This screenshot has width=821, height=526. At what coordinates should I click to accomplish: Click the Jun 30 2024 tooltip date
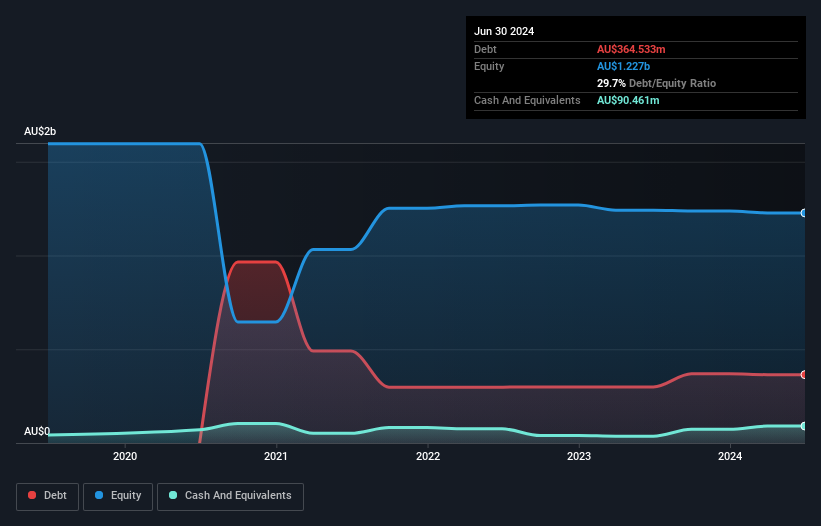[504, 31]
